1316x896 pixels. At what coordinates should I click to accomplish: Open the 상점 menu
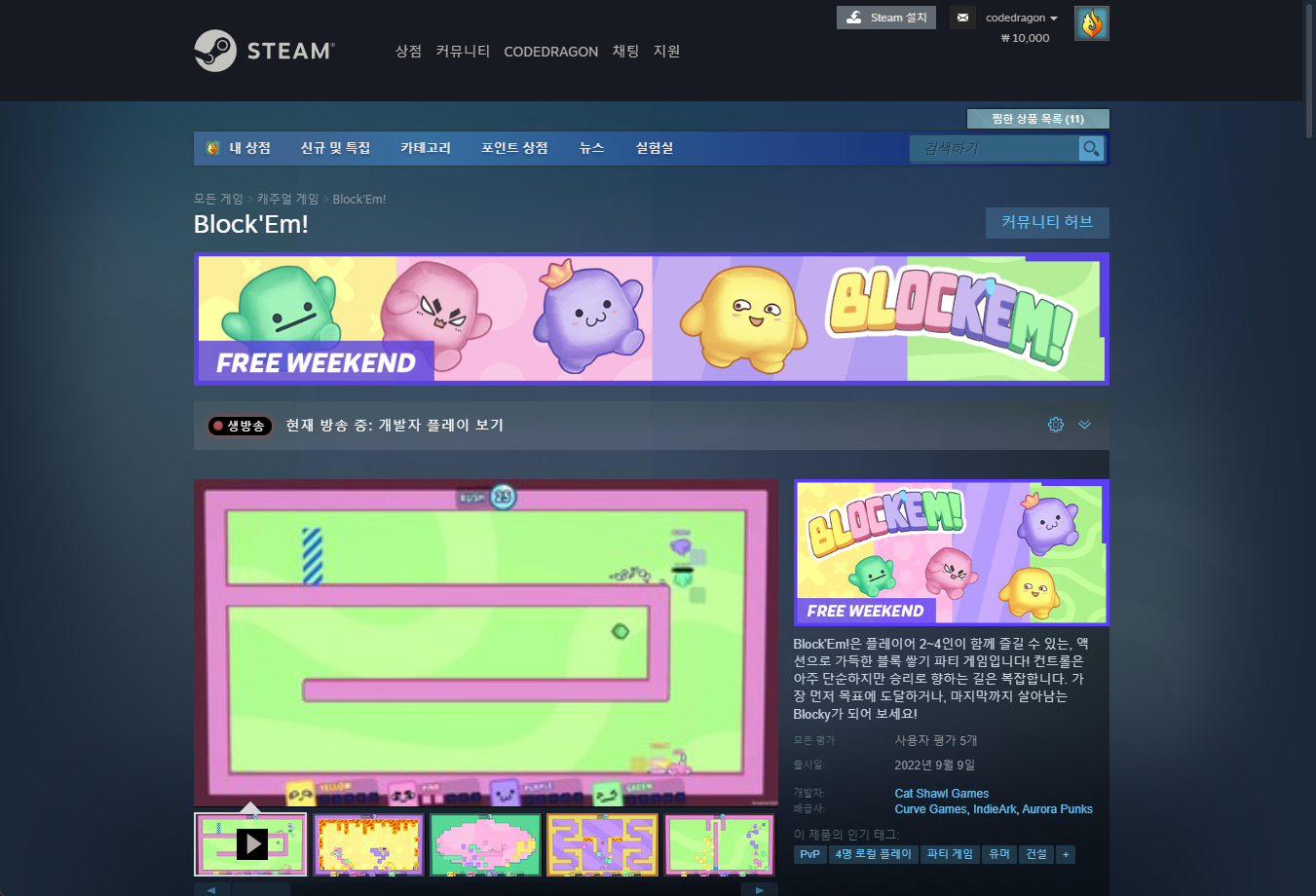(x=408, y=51)
